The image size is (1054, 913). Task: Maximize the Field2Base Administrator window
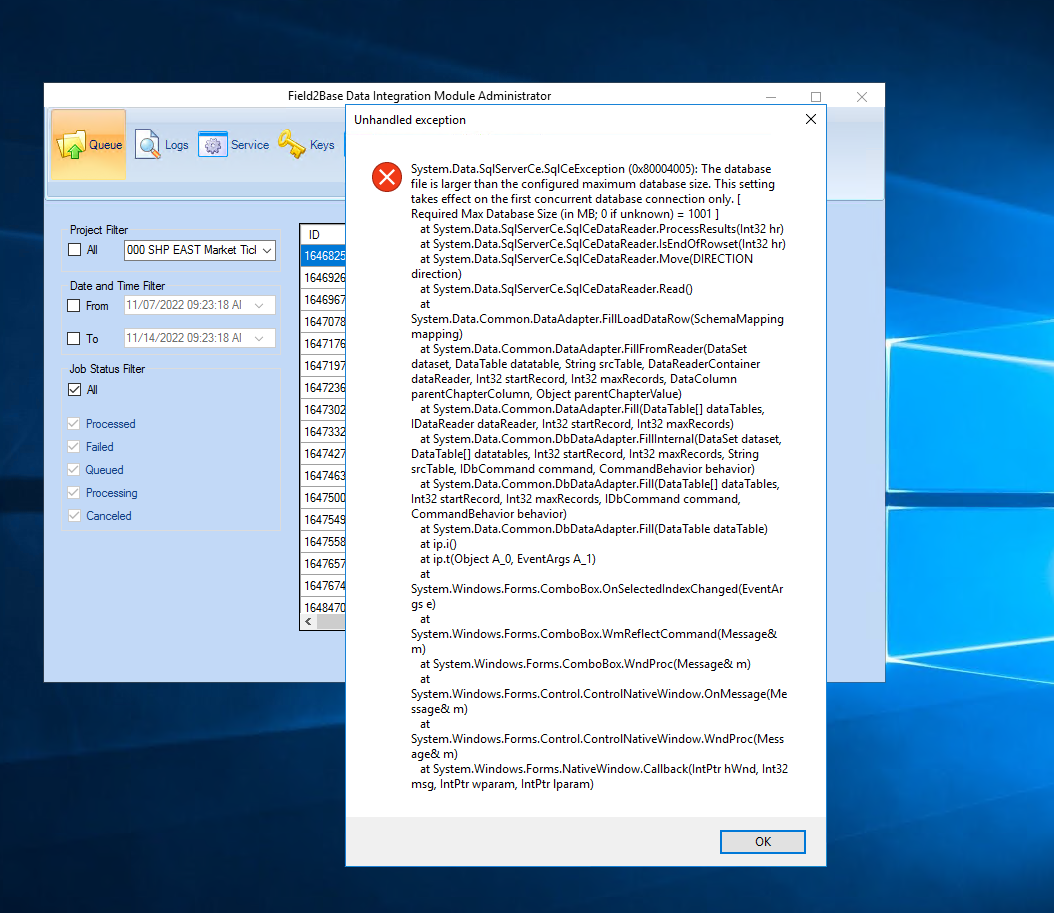click(x=816, y=97)
